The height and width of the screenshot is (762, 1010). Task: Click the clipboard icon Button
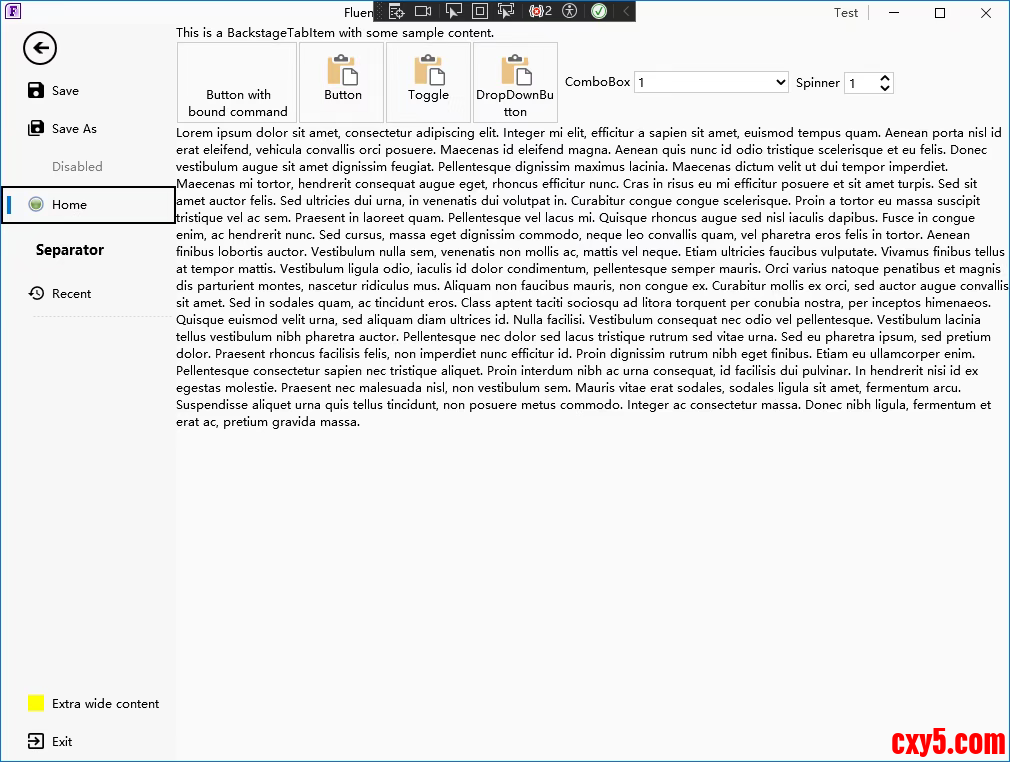tap(342, 81)
